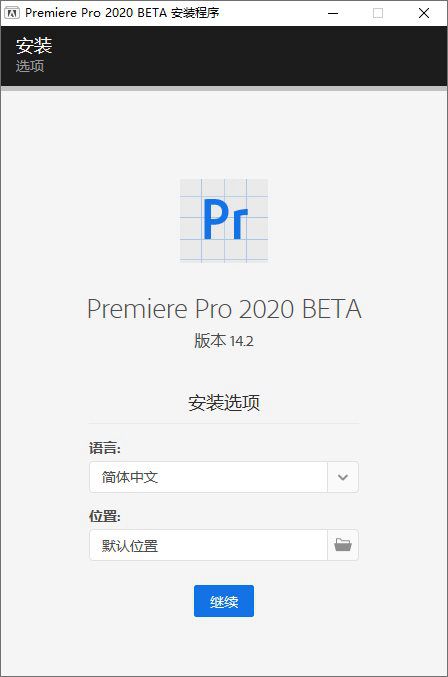Click the gray progress strip under header

(x=224, y=88)
